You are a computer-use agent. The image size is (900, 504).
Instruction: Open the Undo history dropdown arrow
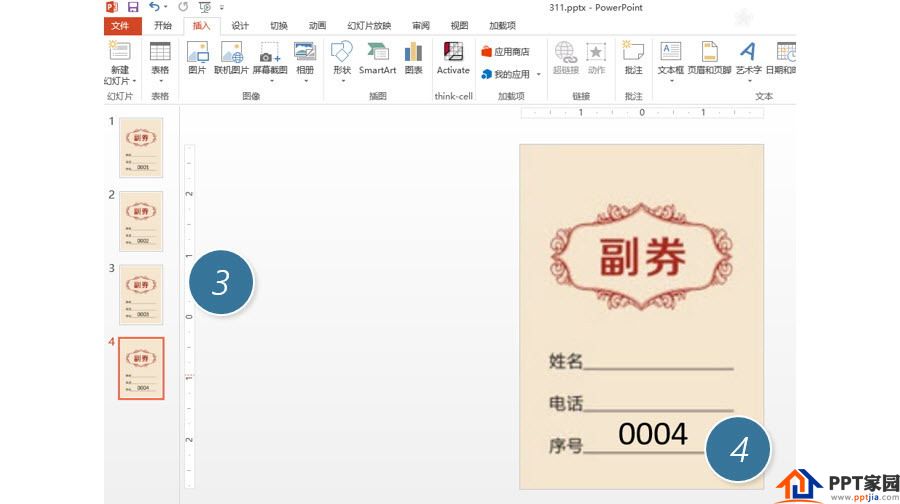point(166,7)
